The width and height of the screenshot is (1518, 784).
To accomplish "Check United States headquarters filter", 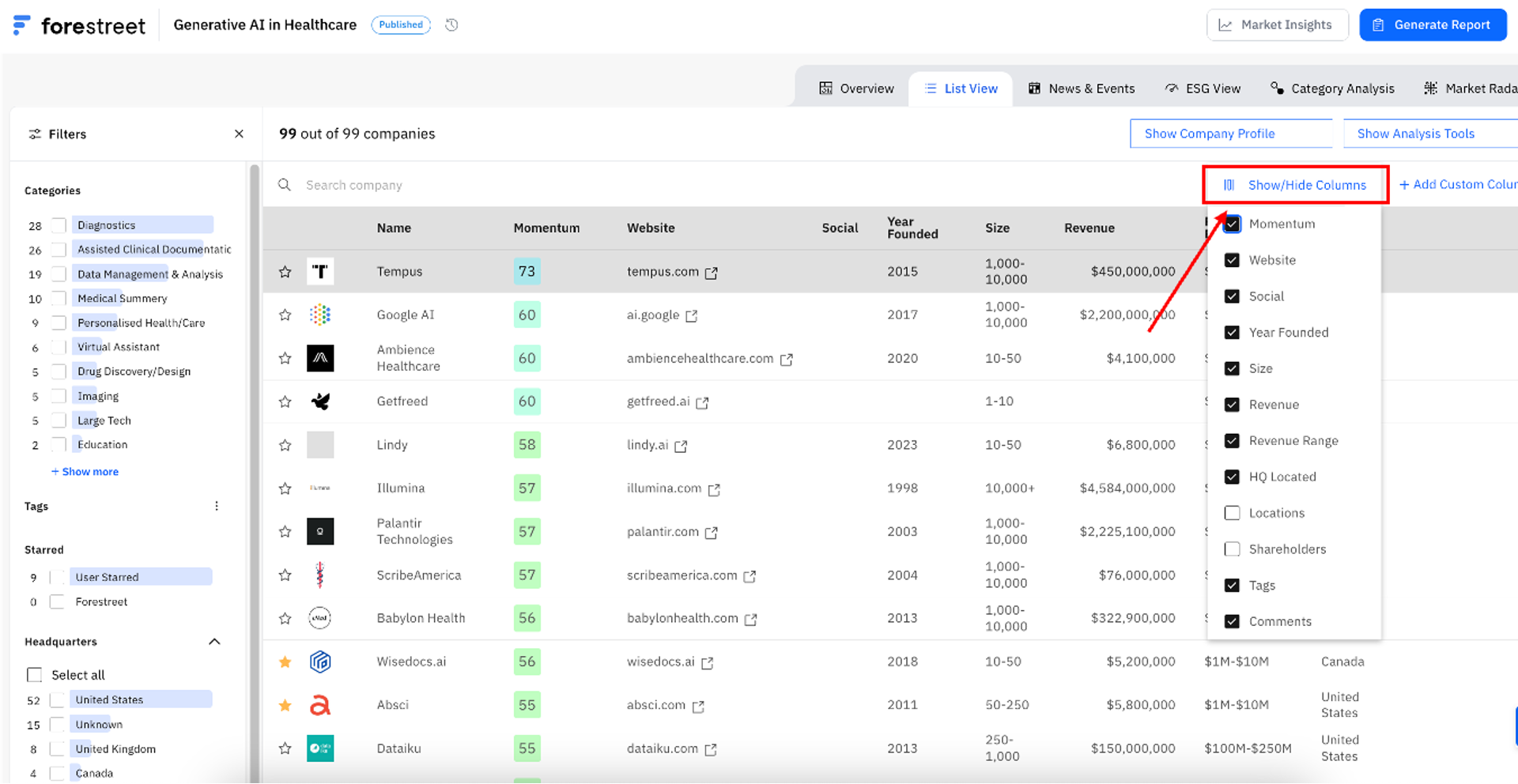I will [56, 700].
